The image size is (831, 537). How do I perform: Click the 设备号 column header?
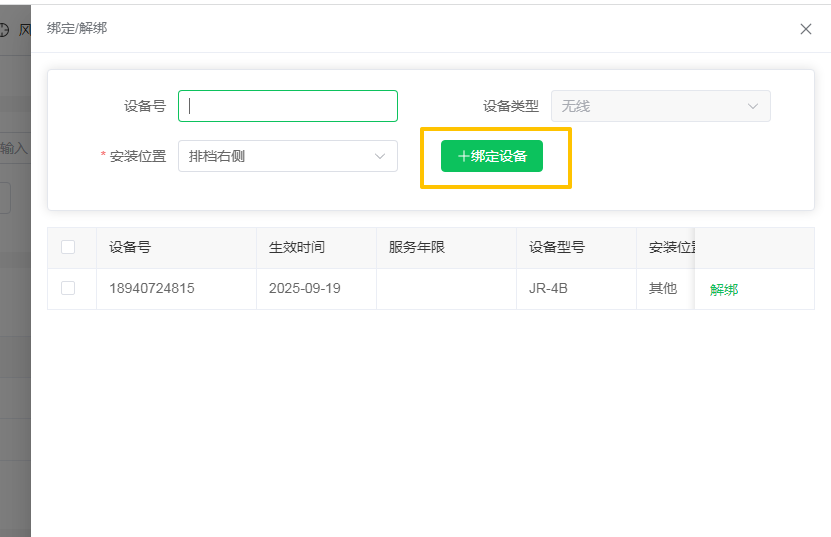pos(130,248)
